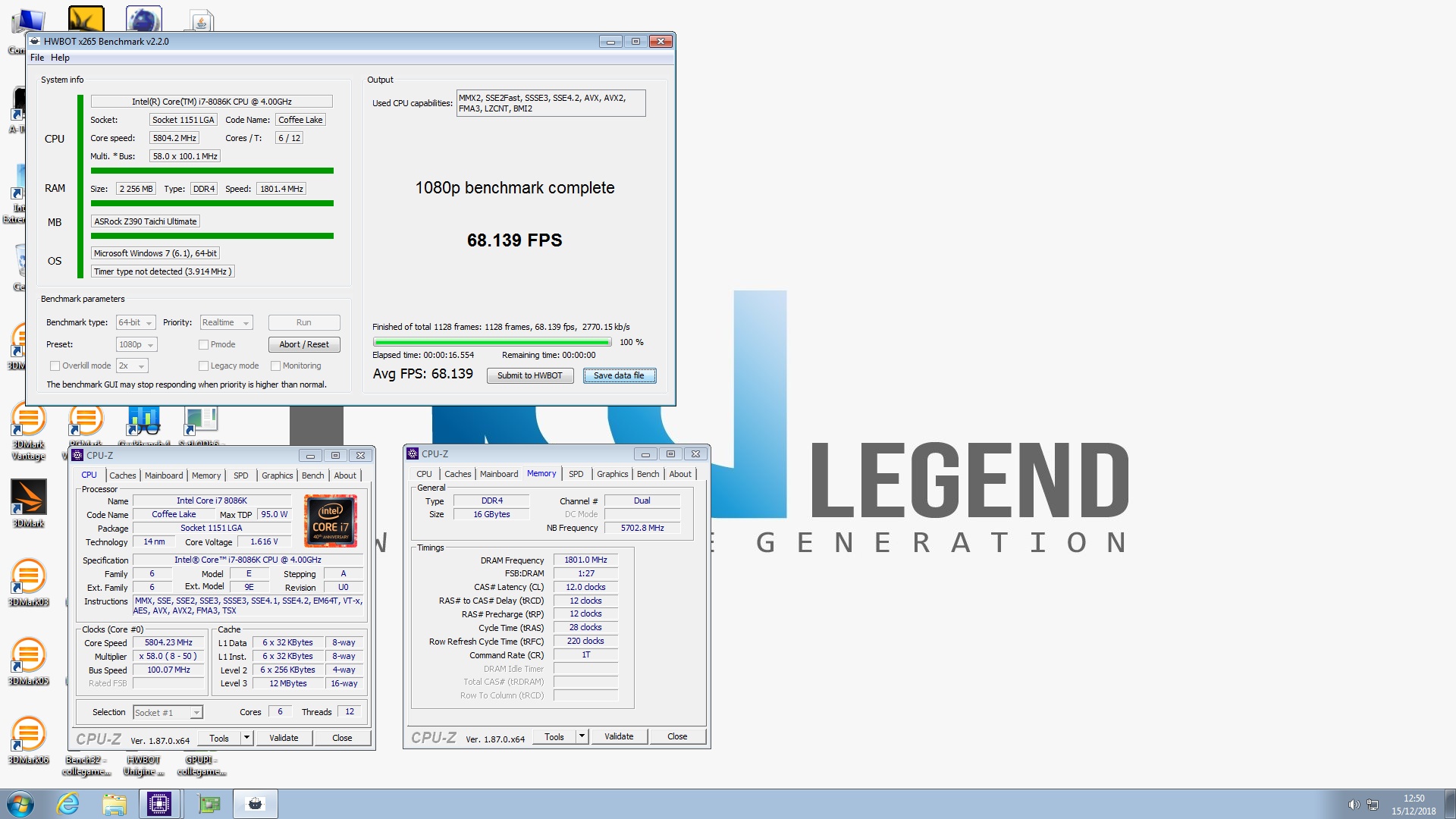The height and width of the screenshot is (819, 1456).
Task: Launch the 3DMark06 desktop shortcut
Action: (x=28, y=740)
